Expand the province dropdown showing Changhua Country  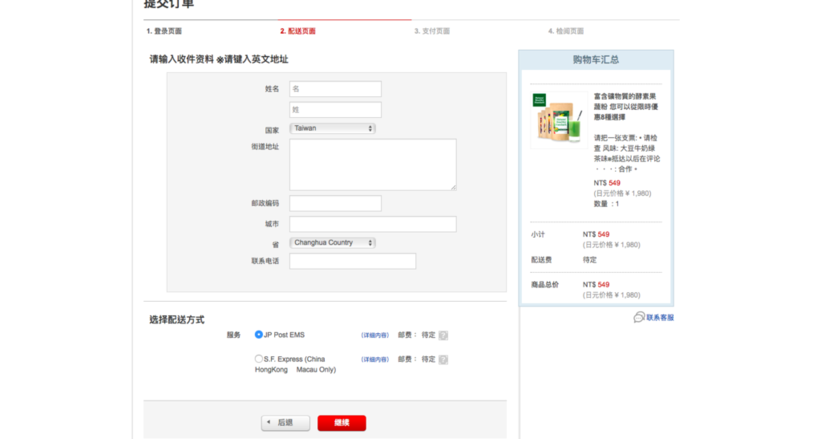[x=332, y=243]
